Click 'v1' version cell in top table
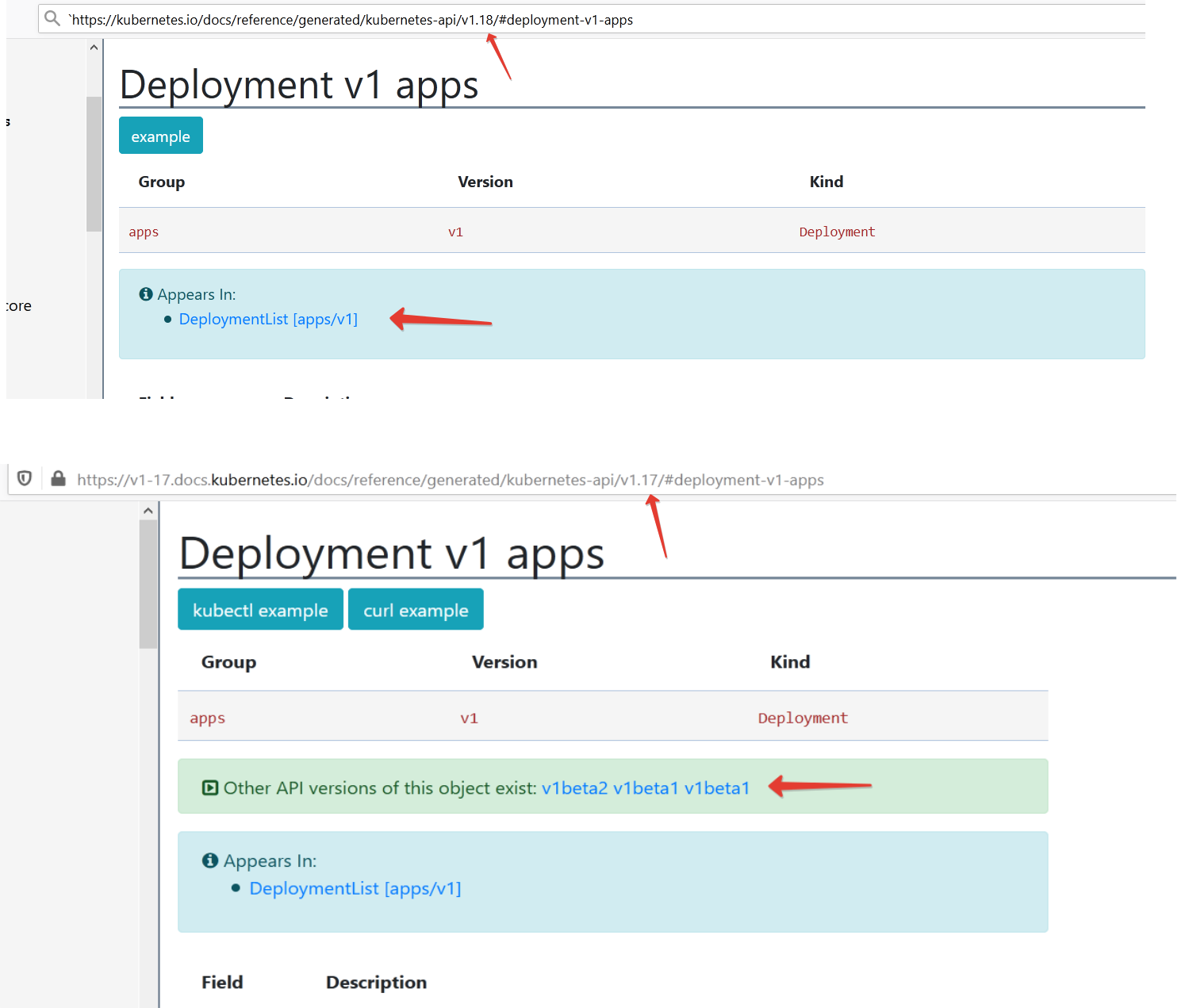Viewport: 1189px width, 1008px height. point(455,232)
